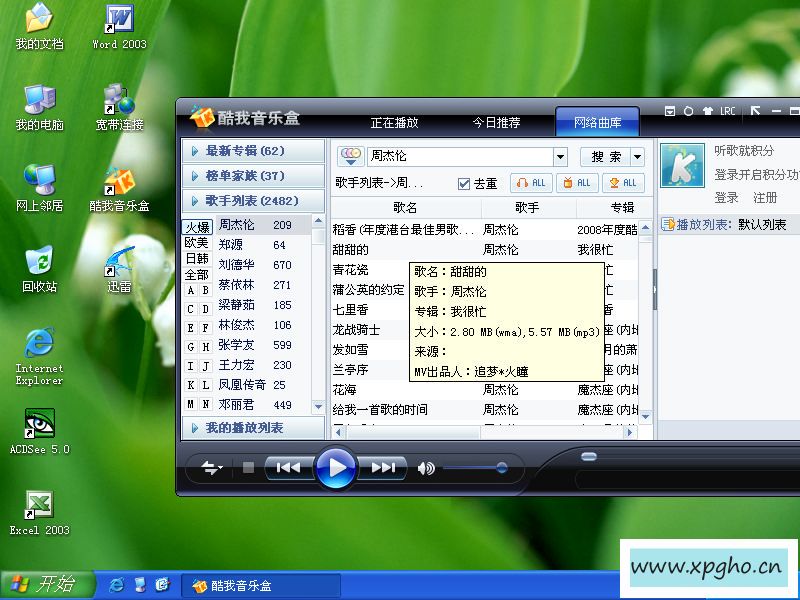Filter artists by letter K
Image resolution: width=800 pixels, height=600 pixels.
191,385
